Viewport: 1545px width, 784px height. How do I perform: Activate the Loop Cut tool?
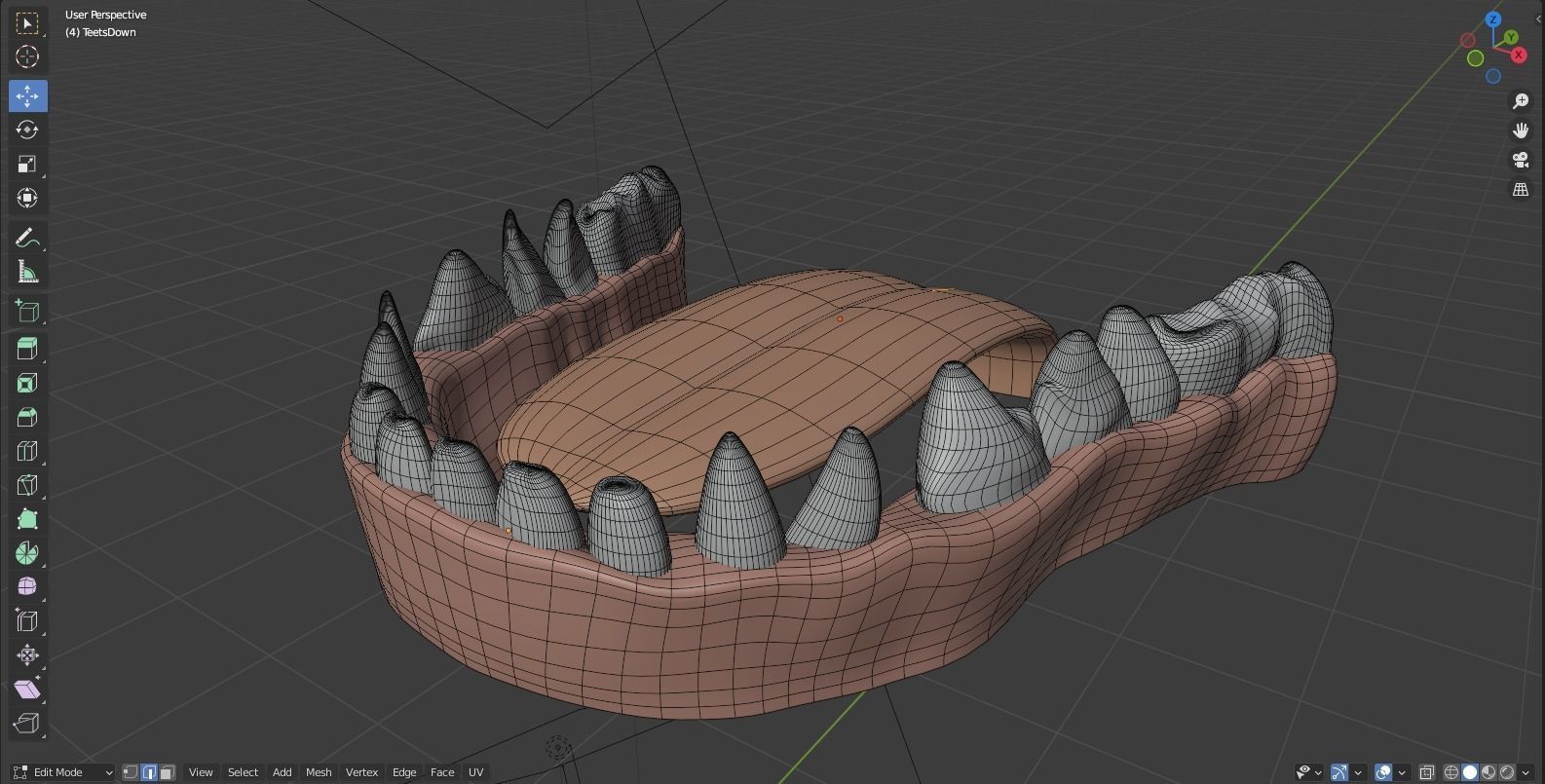(27, 451)
